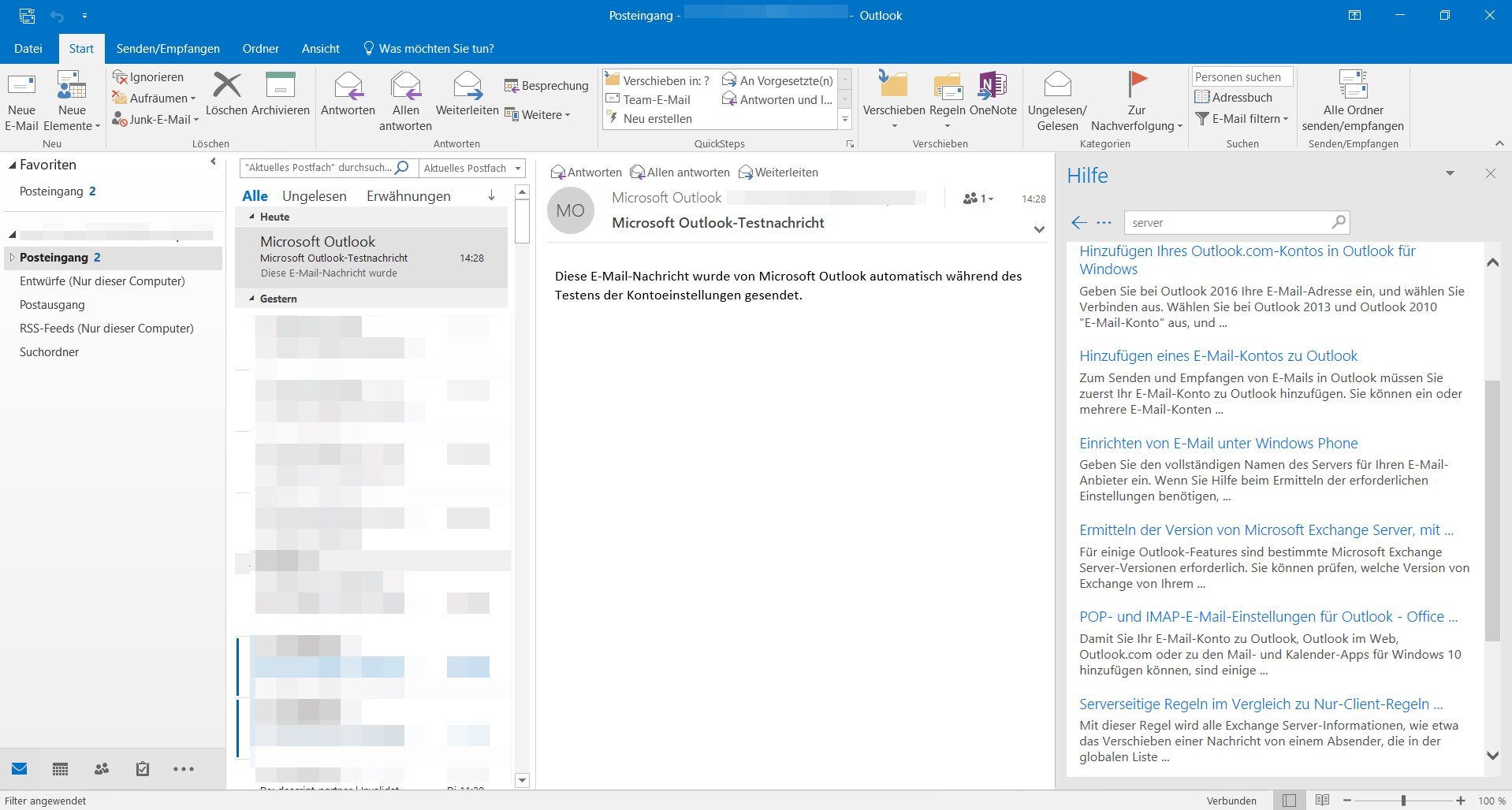
Task: Click Ignorieren in the ribbon
Action: 148,77
